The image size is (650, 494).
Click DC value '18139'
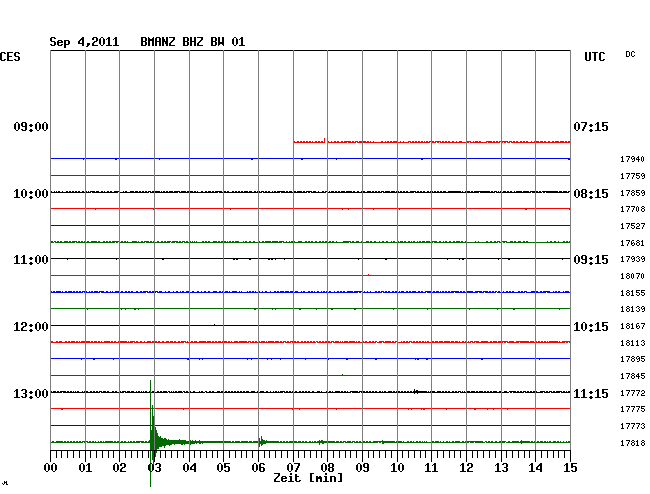pyautogui.click(x=633, y=309)
